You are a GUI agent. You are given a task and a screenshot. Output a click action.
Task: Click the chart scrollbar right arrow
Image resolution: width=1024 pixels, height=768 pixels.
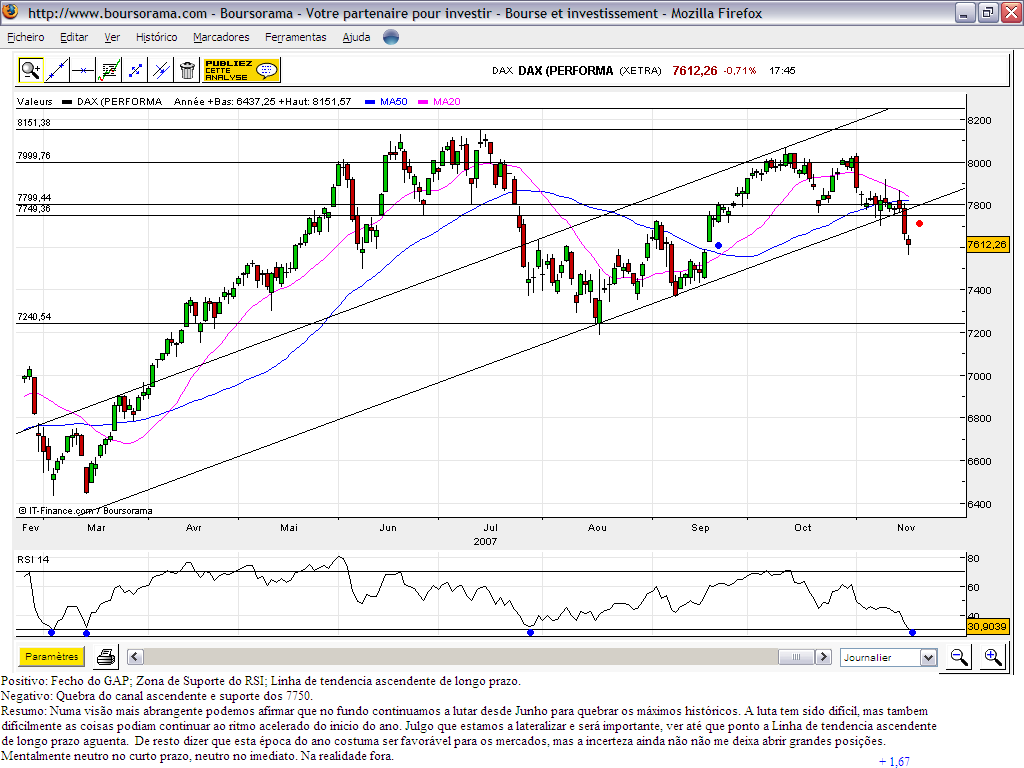point(824,657)
